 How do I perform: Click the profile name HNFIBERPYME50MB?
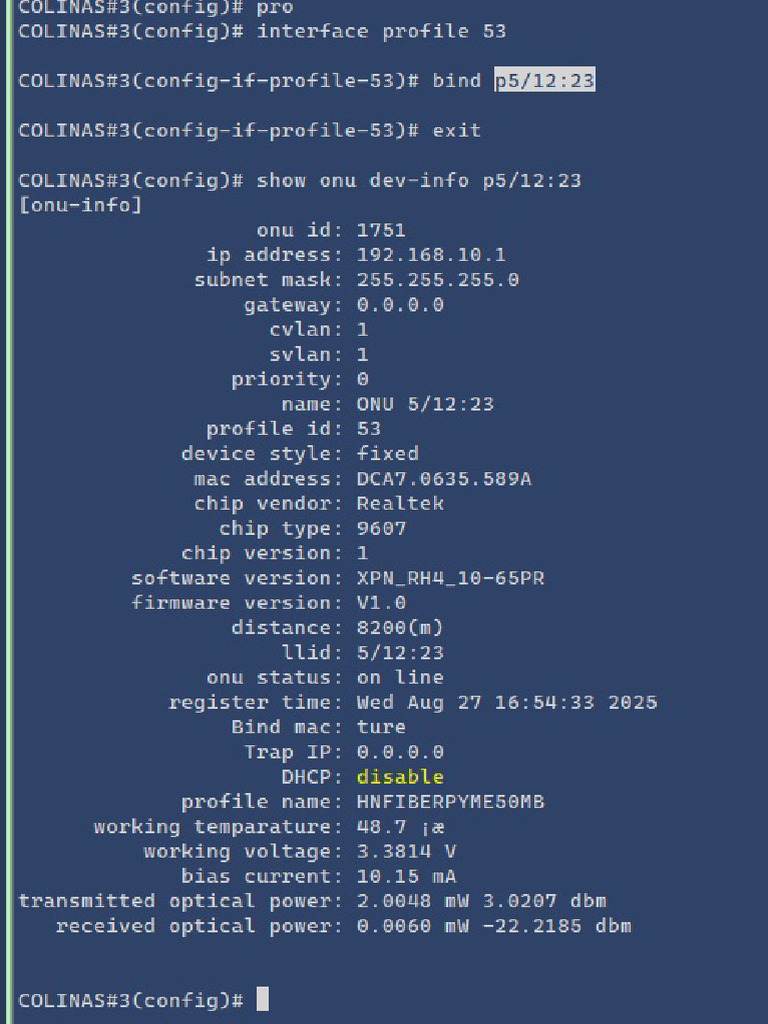click(x=450, y=802)
